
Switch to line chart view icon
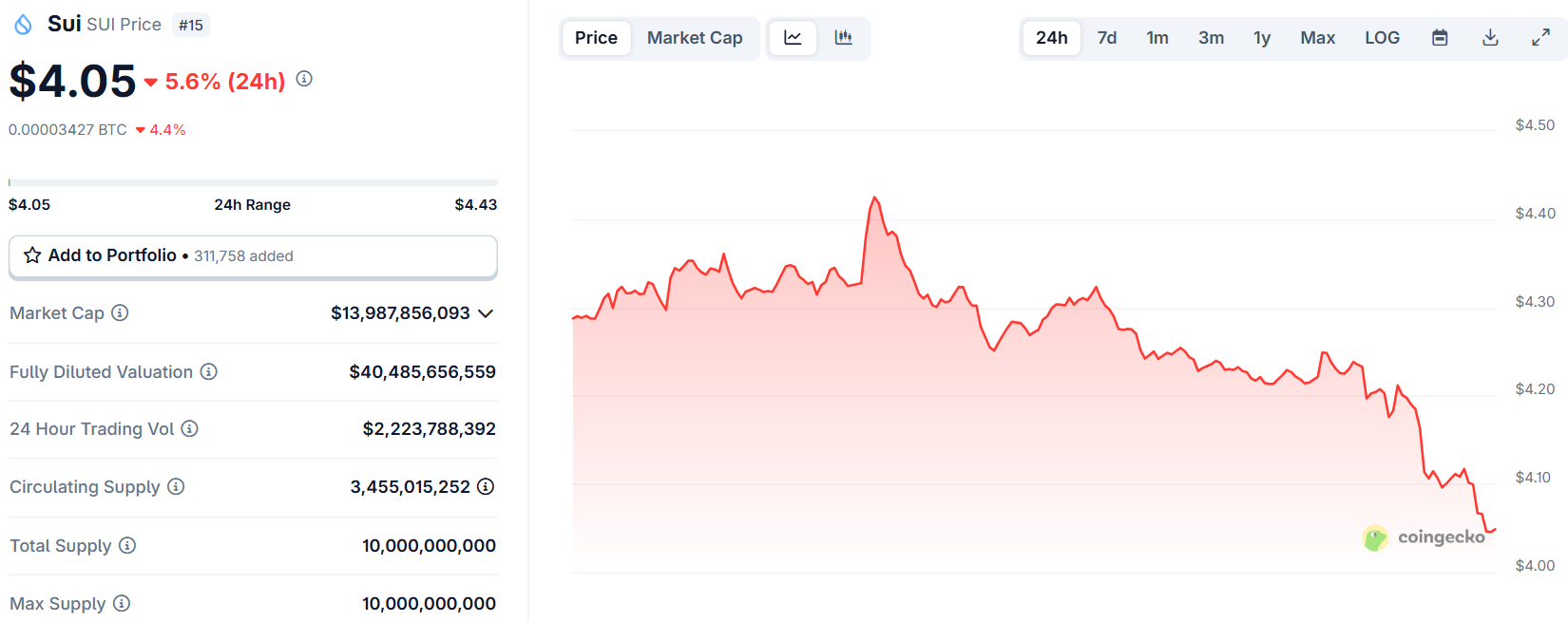coord(793,38)
